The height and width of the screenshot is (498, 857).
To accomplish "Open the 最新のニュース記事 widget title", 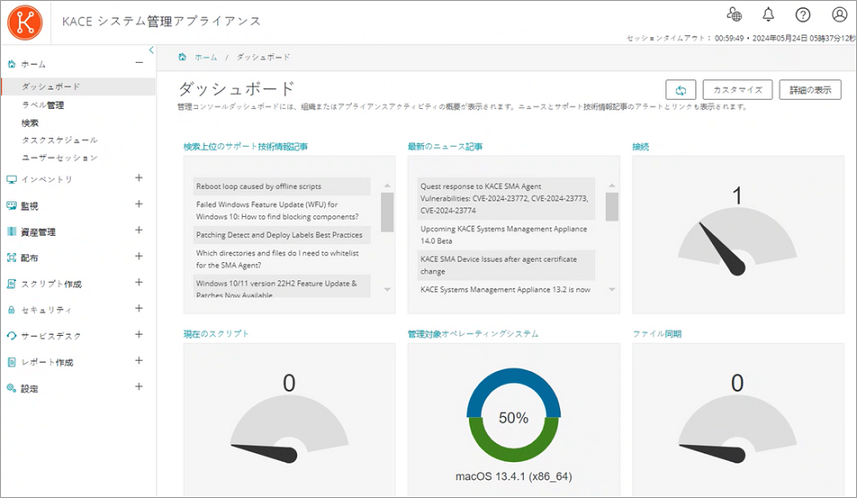I will pos(445,147).
